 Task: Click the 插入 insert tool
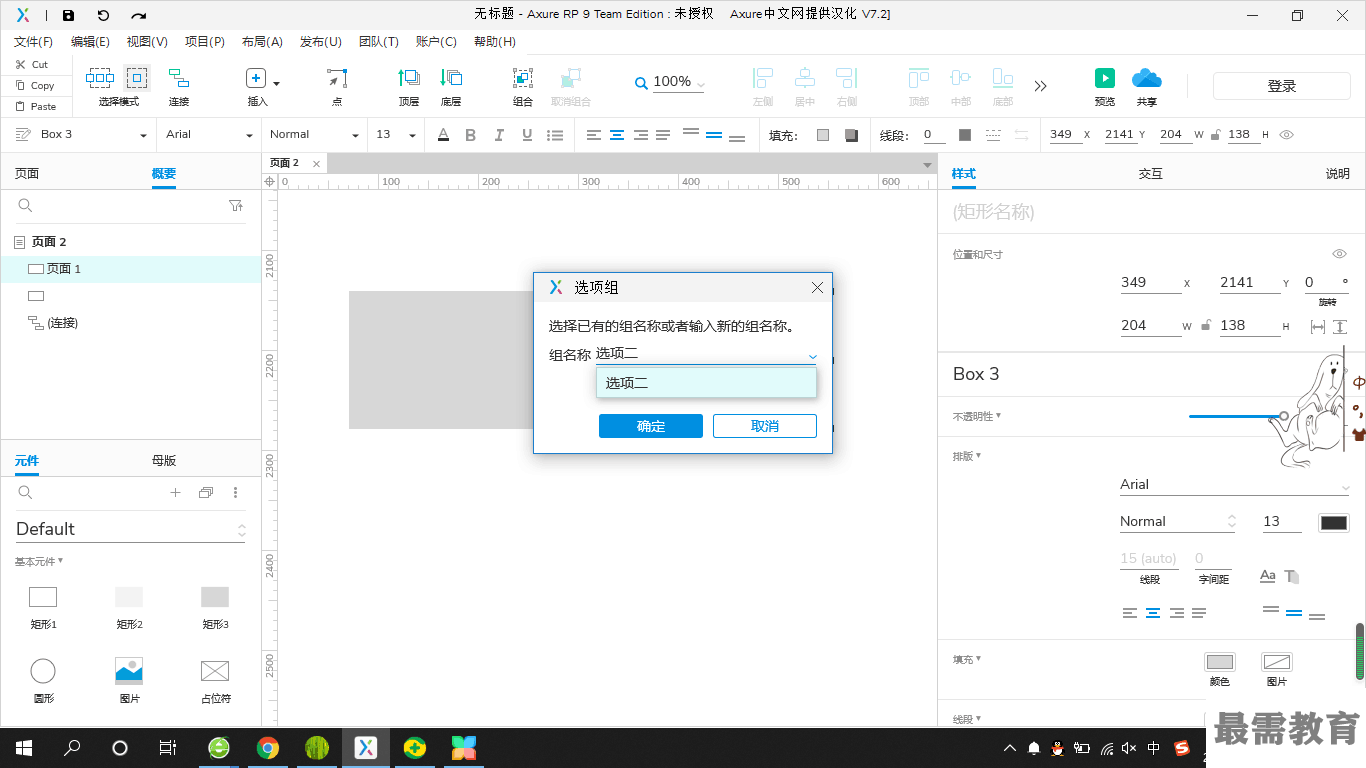click(258, 87)
